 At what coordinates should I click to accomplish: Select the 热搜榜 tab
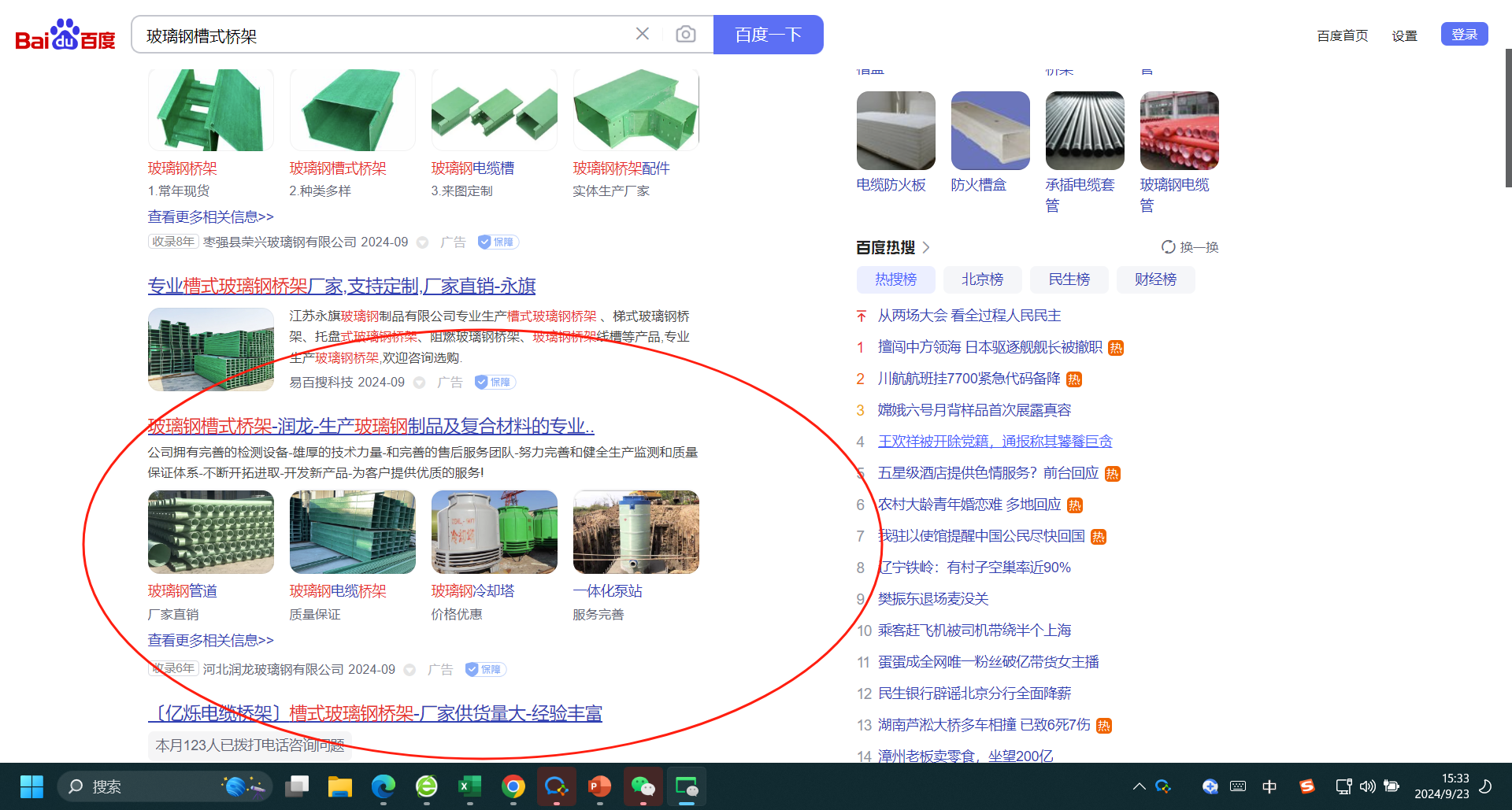tap(896, 279)
